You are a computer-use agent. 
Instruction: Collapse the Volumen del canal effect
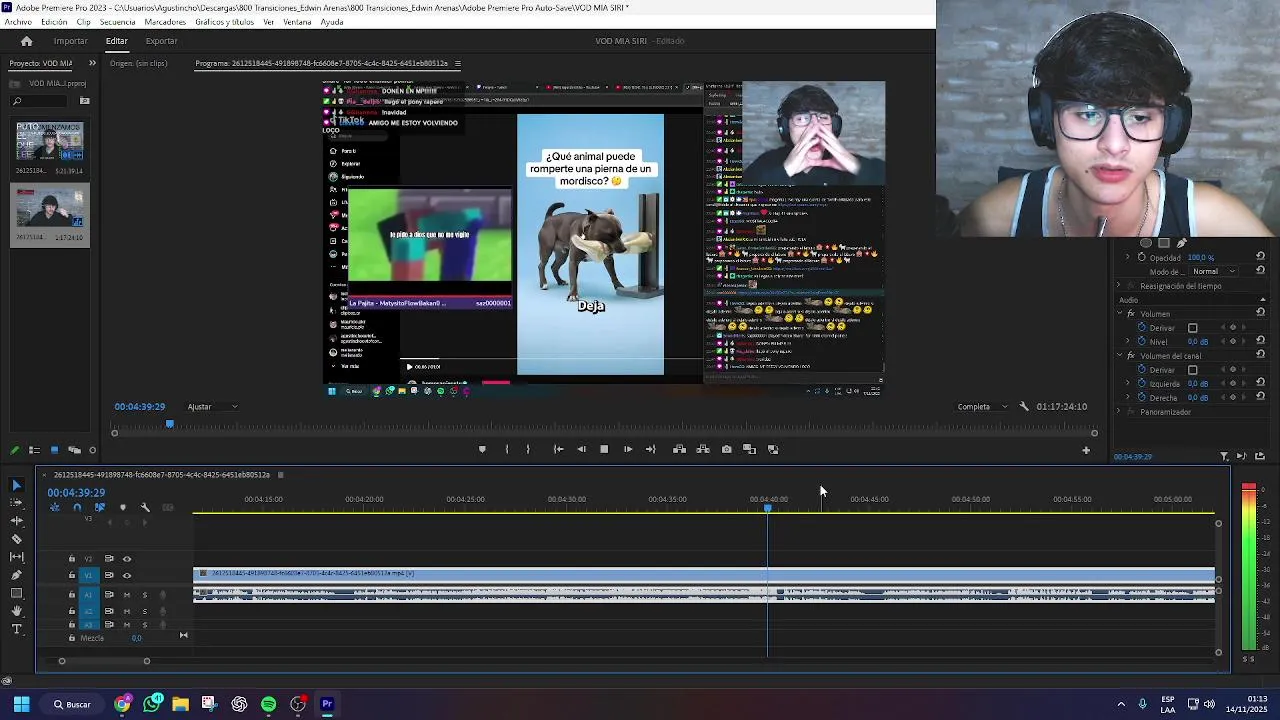(x=1119, y=356)
